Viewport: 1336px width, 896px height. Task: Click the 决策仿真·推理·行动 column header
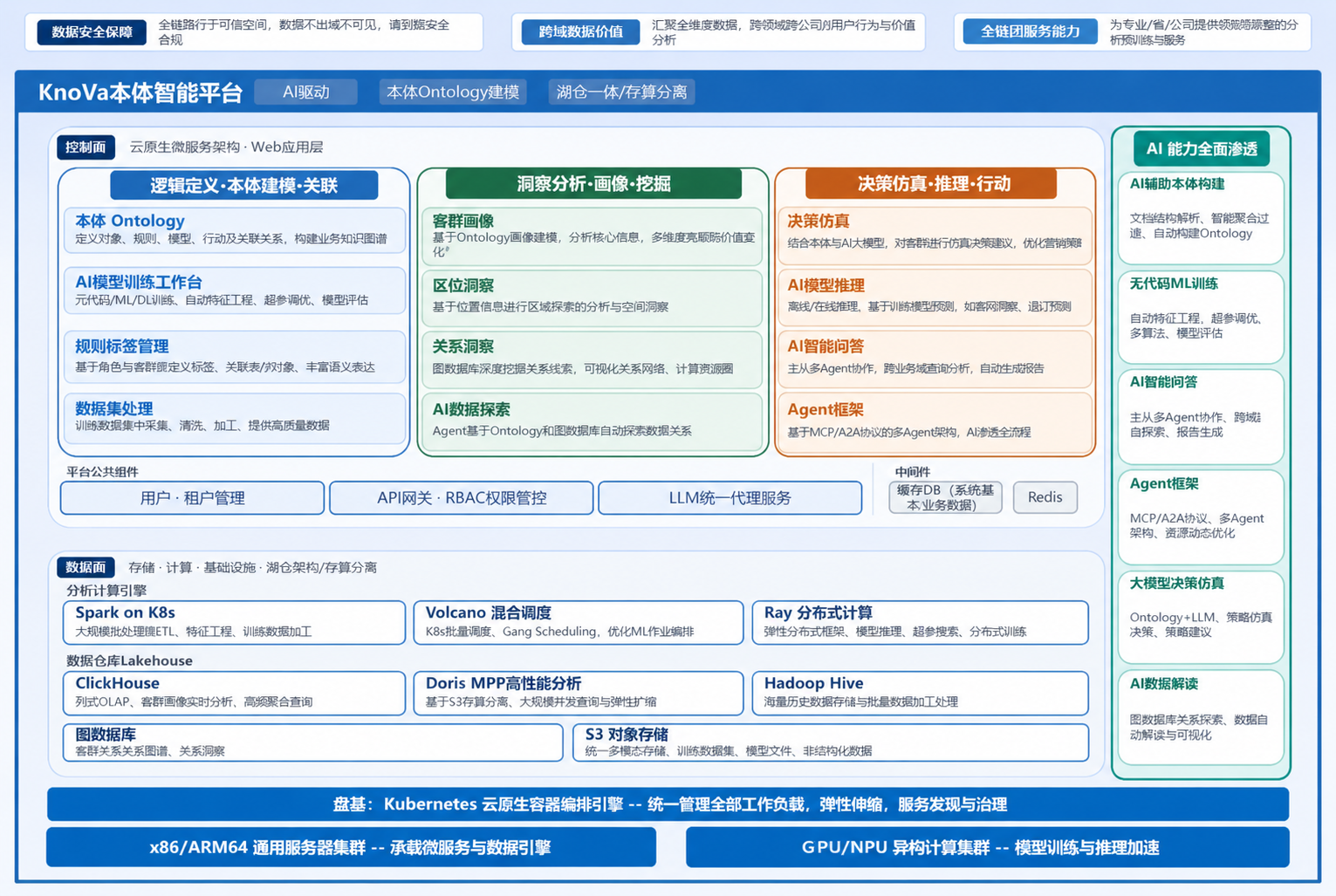coord(931,184)
